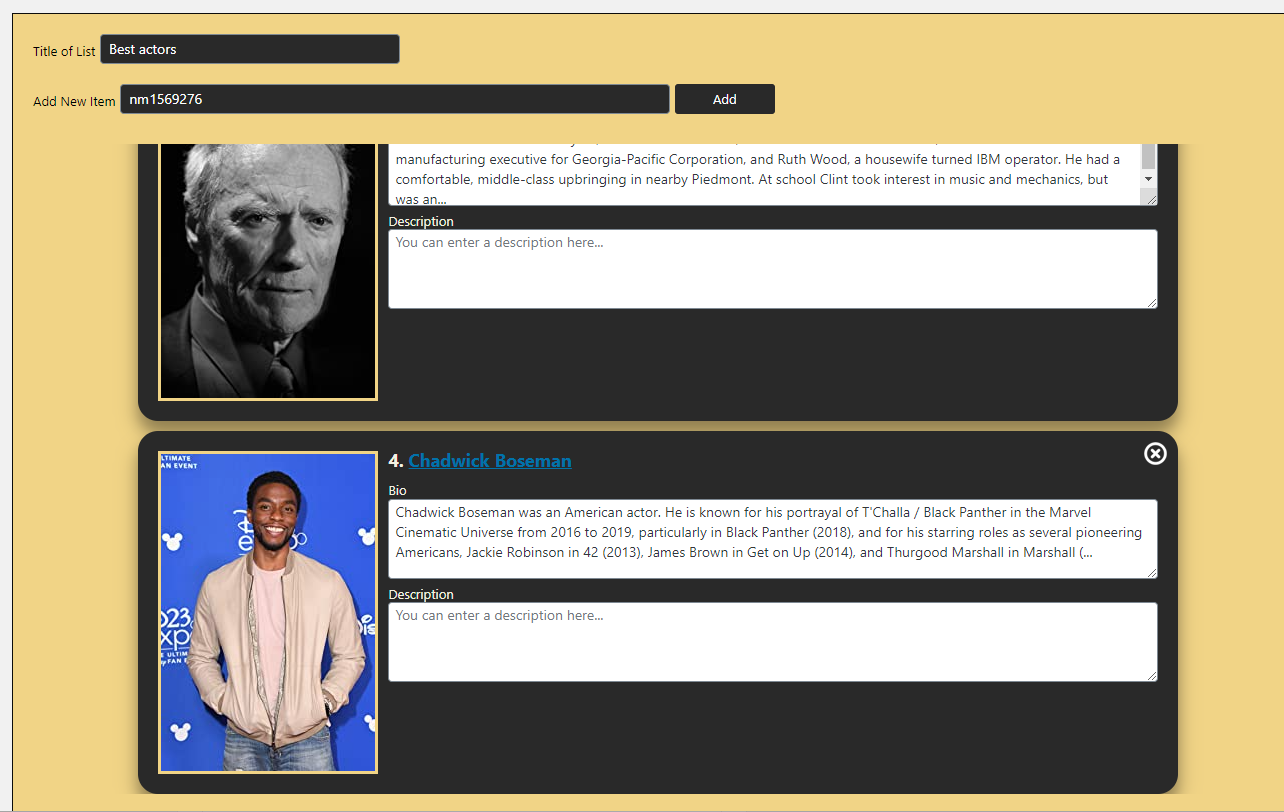1284x812 pixels.
Task: Click the bio scrollbar down arrow
Action: [x=1149, y=178]
